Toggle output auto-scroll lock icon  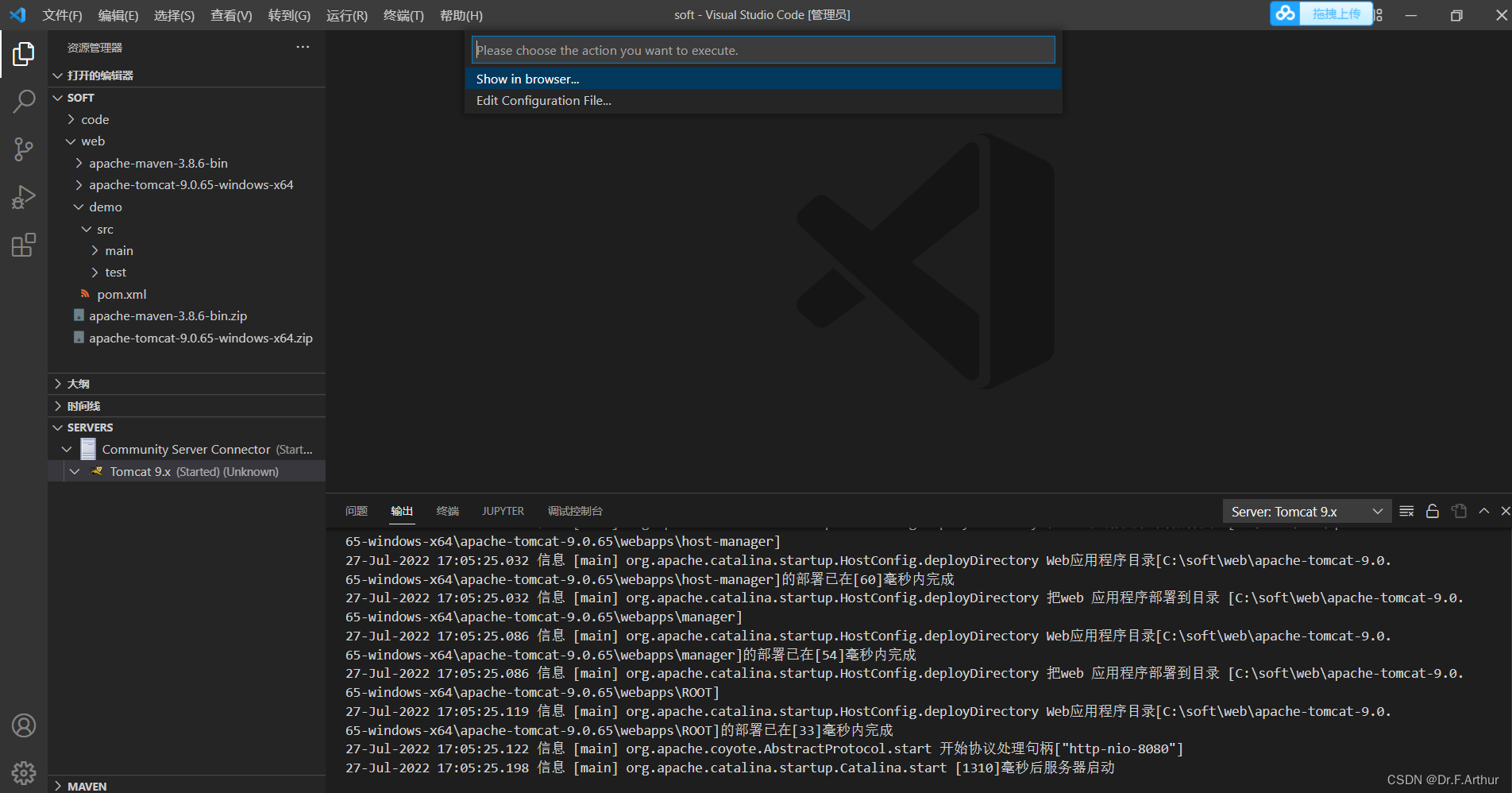pos(1433,511)
